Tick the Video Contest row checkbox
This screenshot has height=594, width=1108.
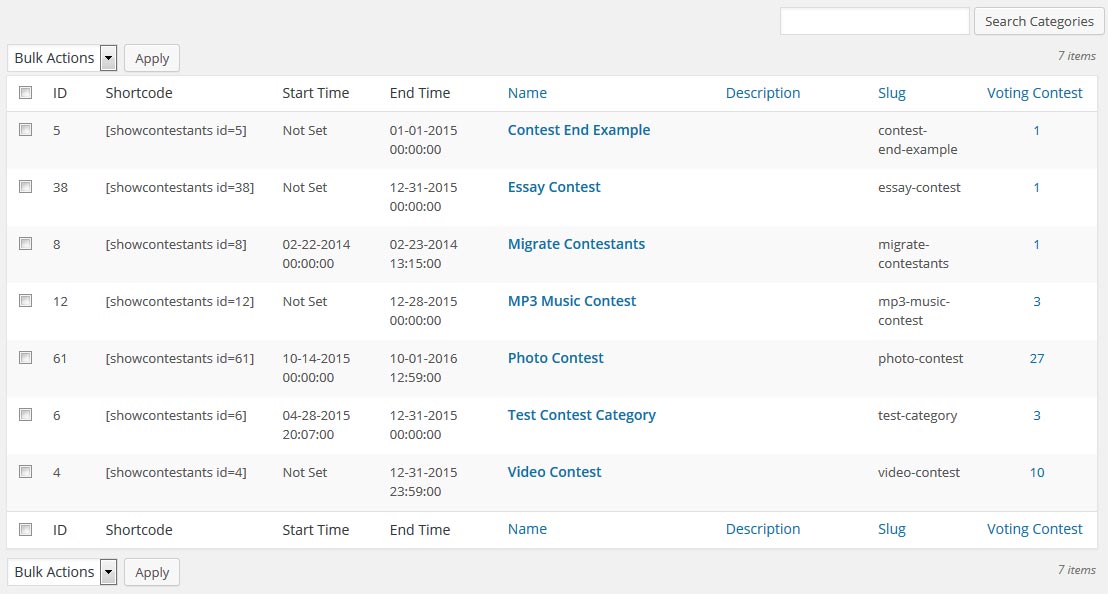(25, 471)
